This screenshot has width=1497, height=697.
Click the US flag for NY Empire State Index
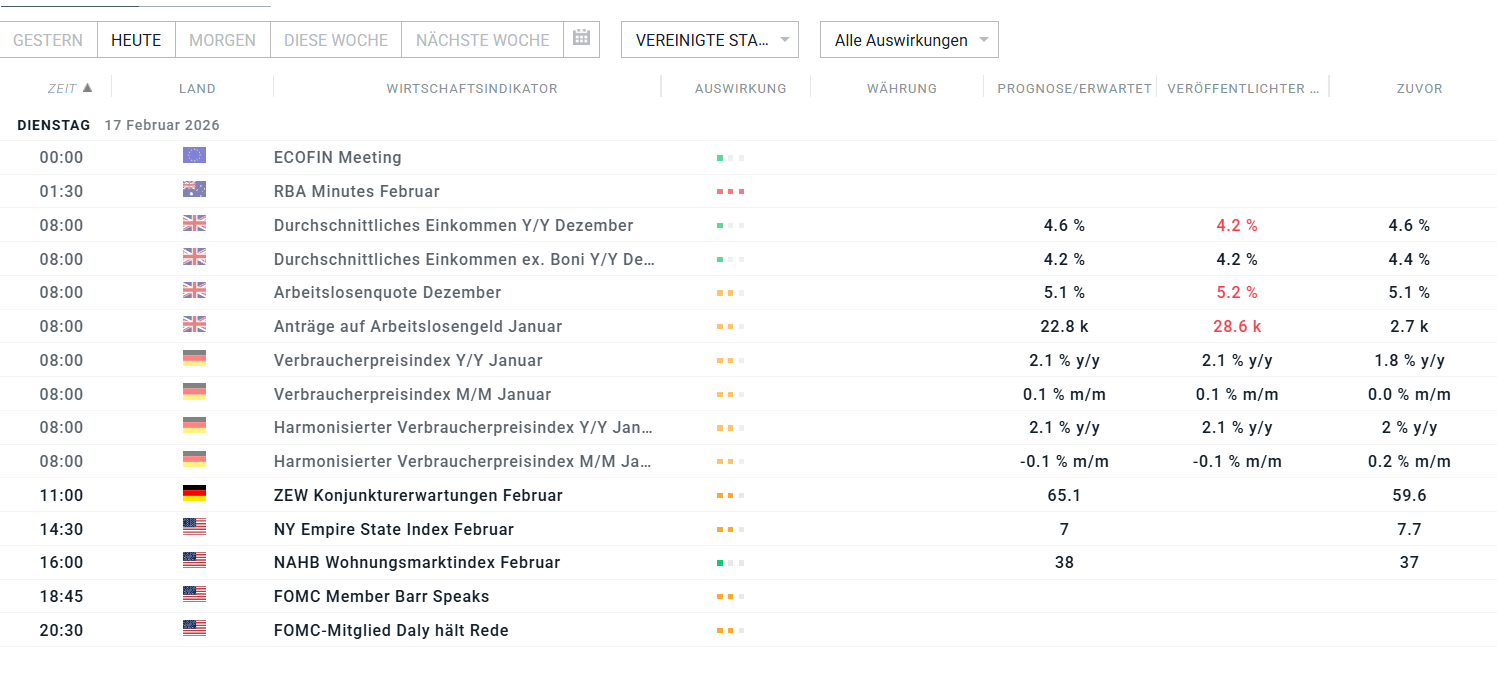click(194, 528)
